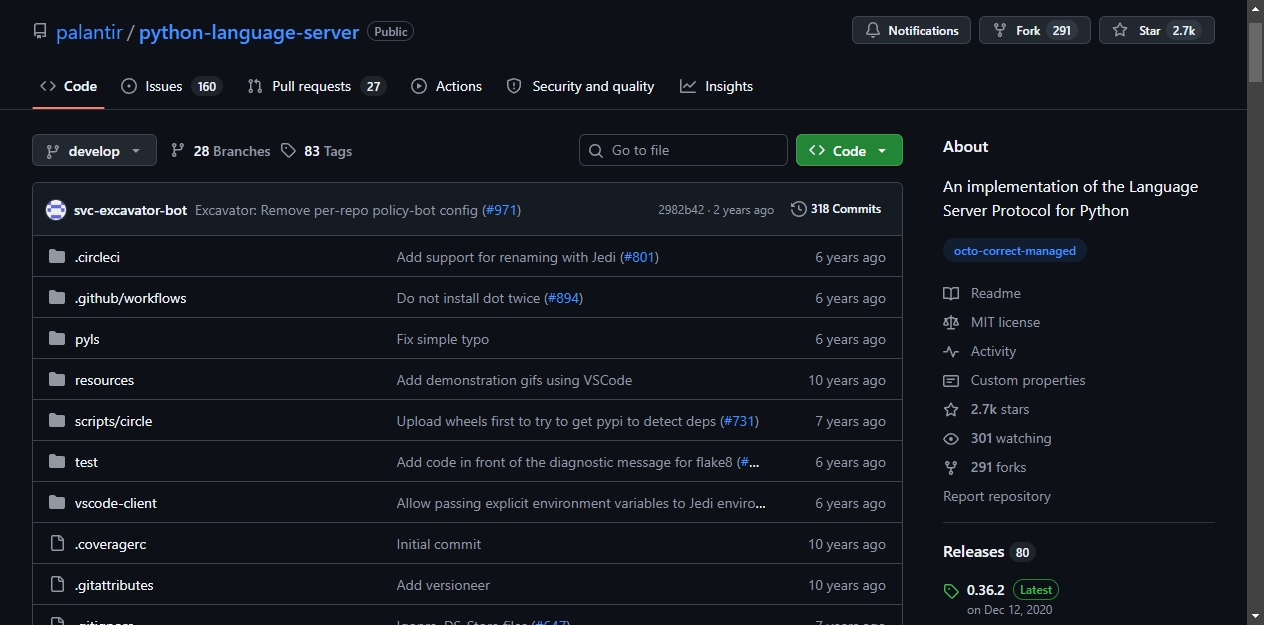This screenshot has height=625, width=1264.
Task: Open the .github/workflows directory
Action: pos(130,298)
